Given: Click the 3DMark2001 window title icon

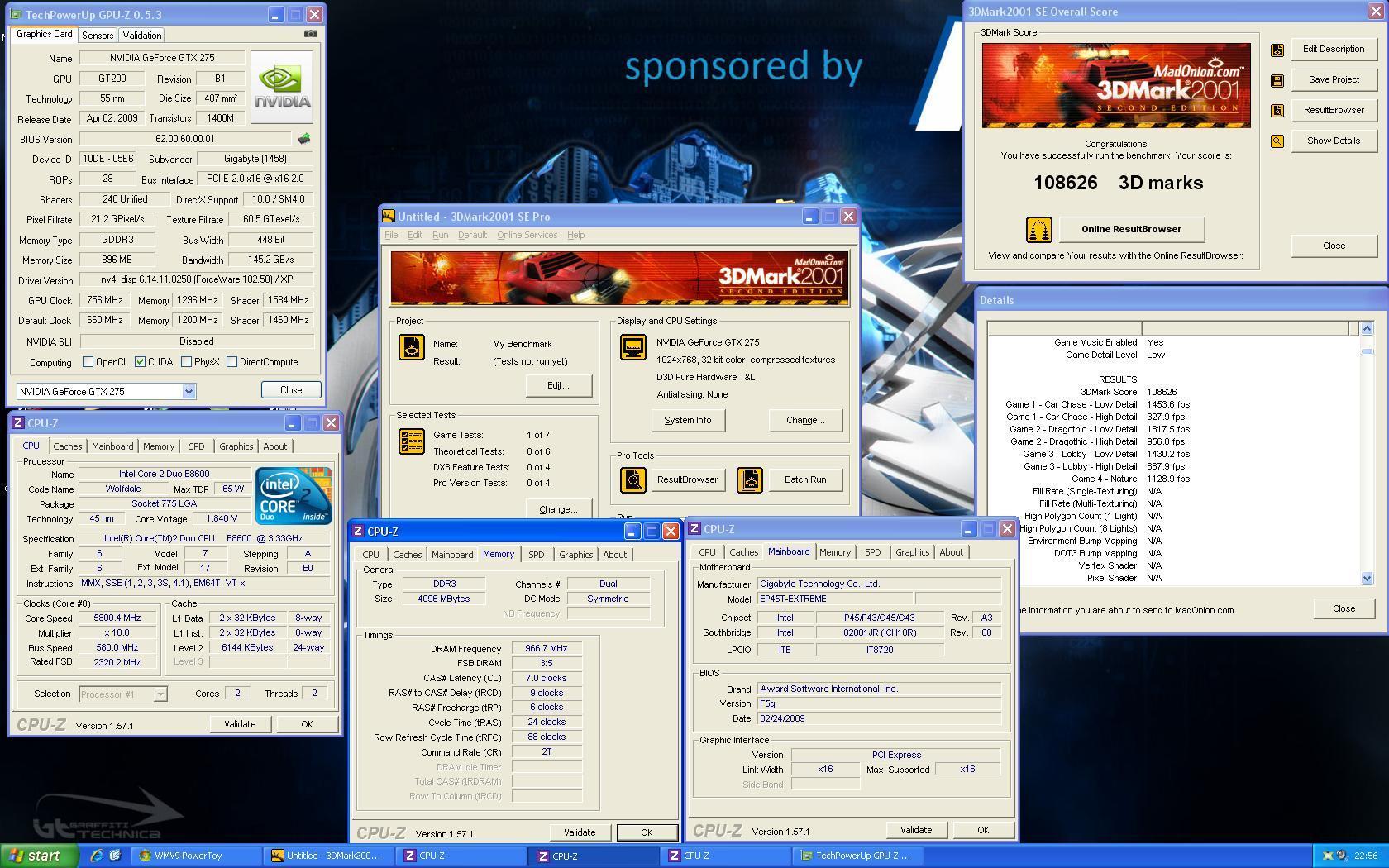Looking at the screenshot, I should (388, 217).
